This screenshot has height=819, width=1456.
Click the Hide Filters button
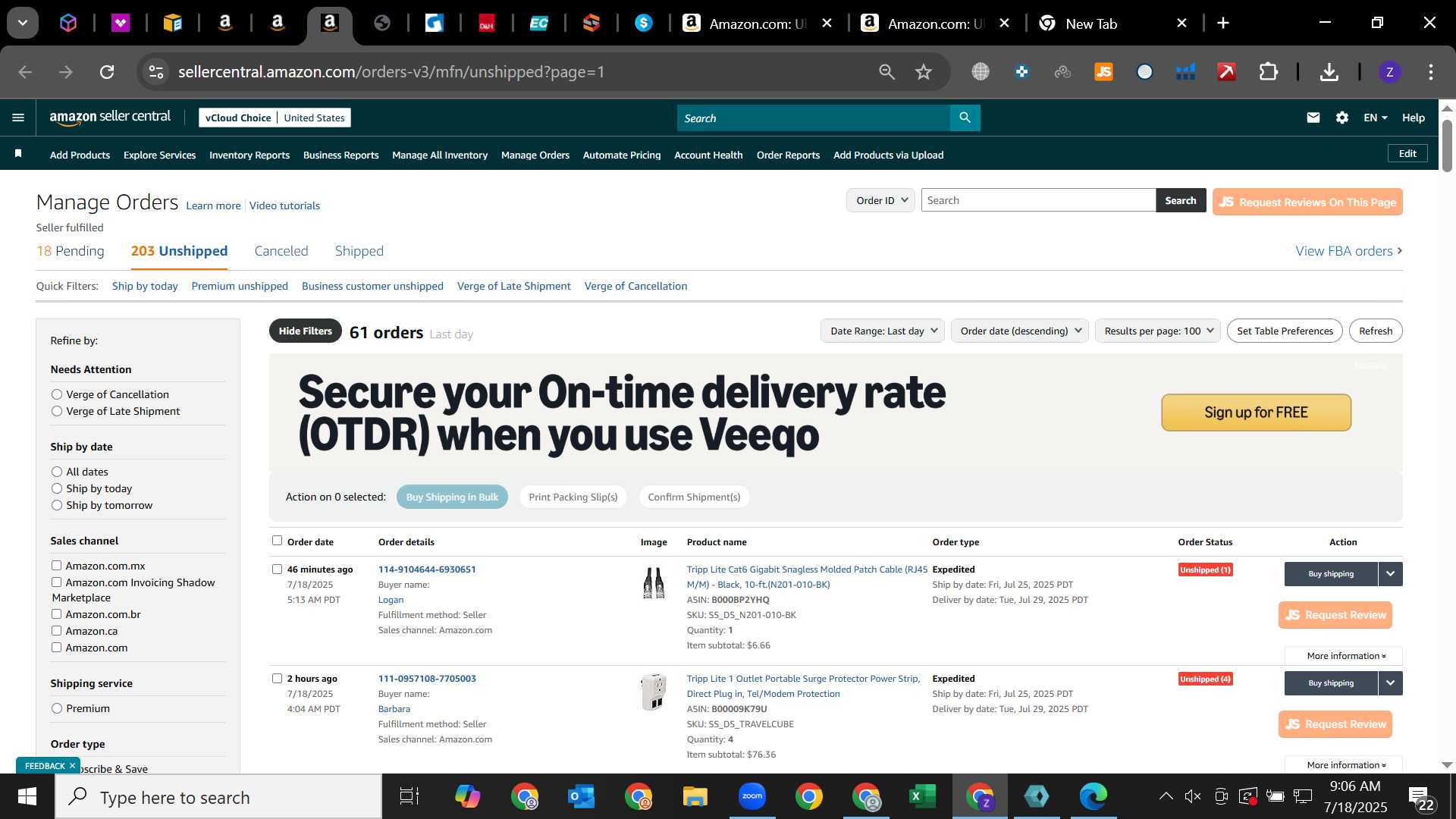[x=305, y=331]
